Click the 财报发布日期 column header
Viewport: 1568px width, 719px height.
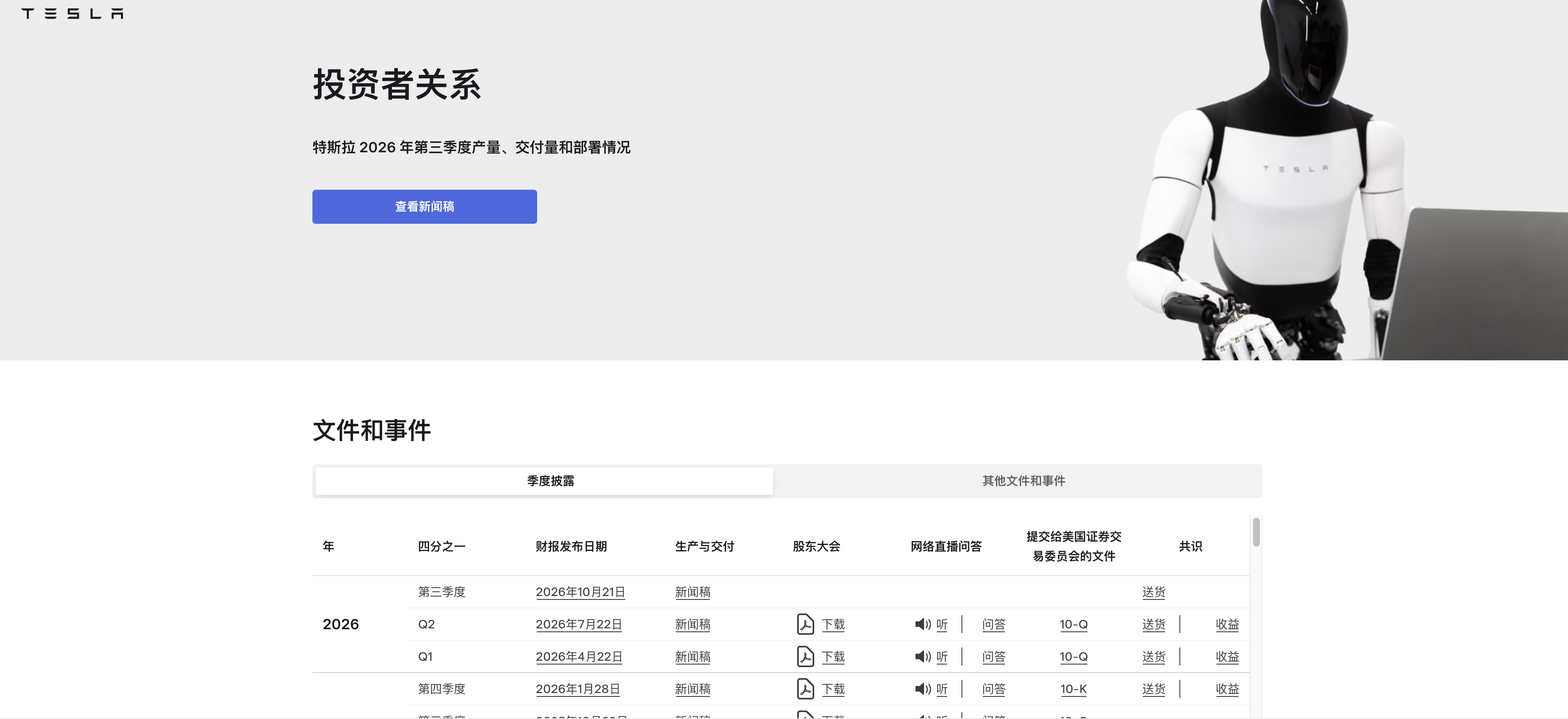tap(571, 546)
